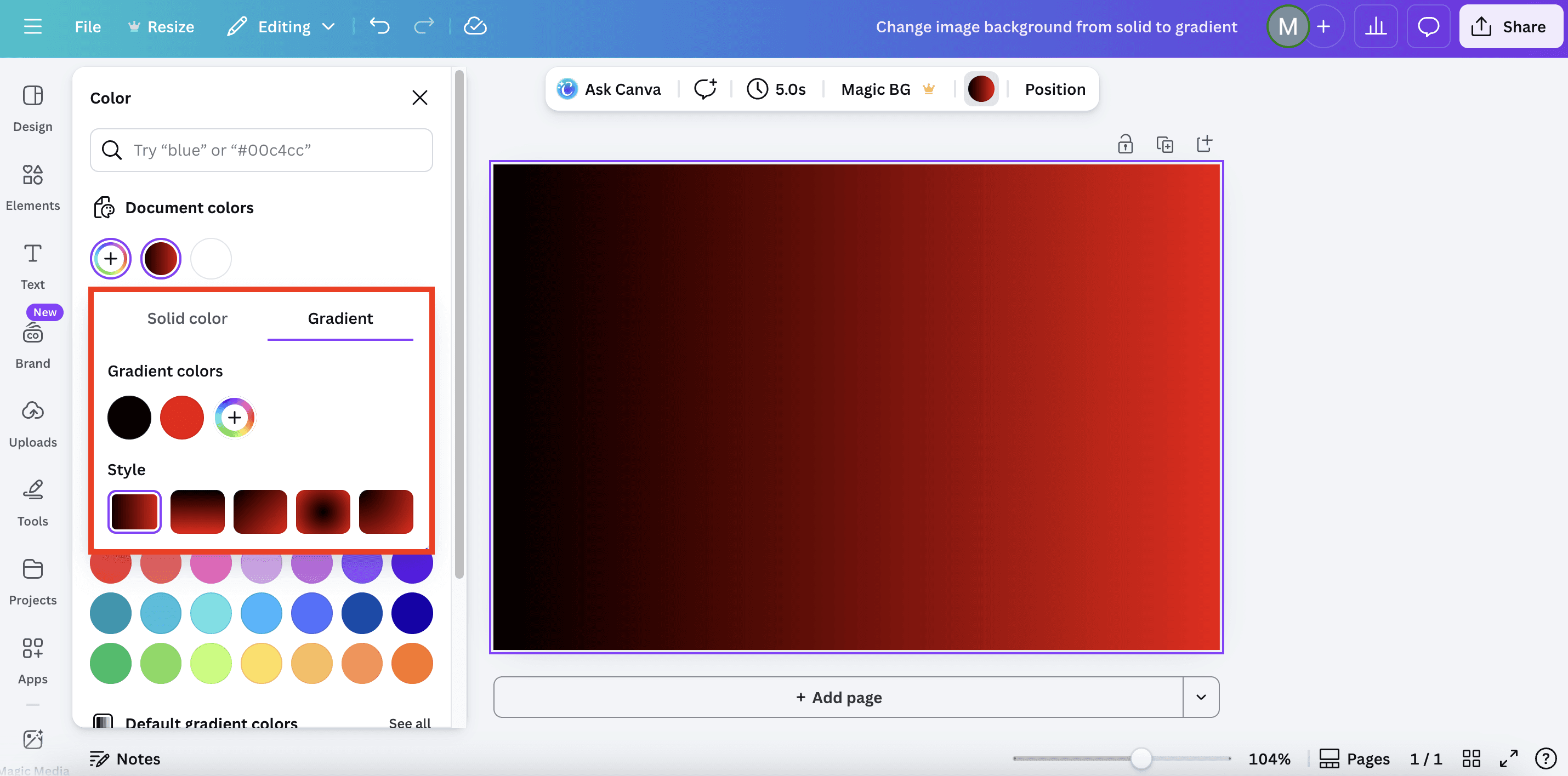Open the Editing mode dropdown
Viewport: 1568px width, 776px height.
coord(282,26)
